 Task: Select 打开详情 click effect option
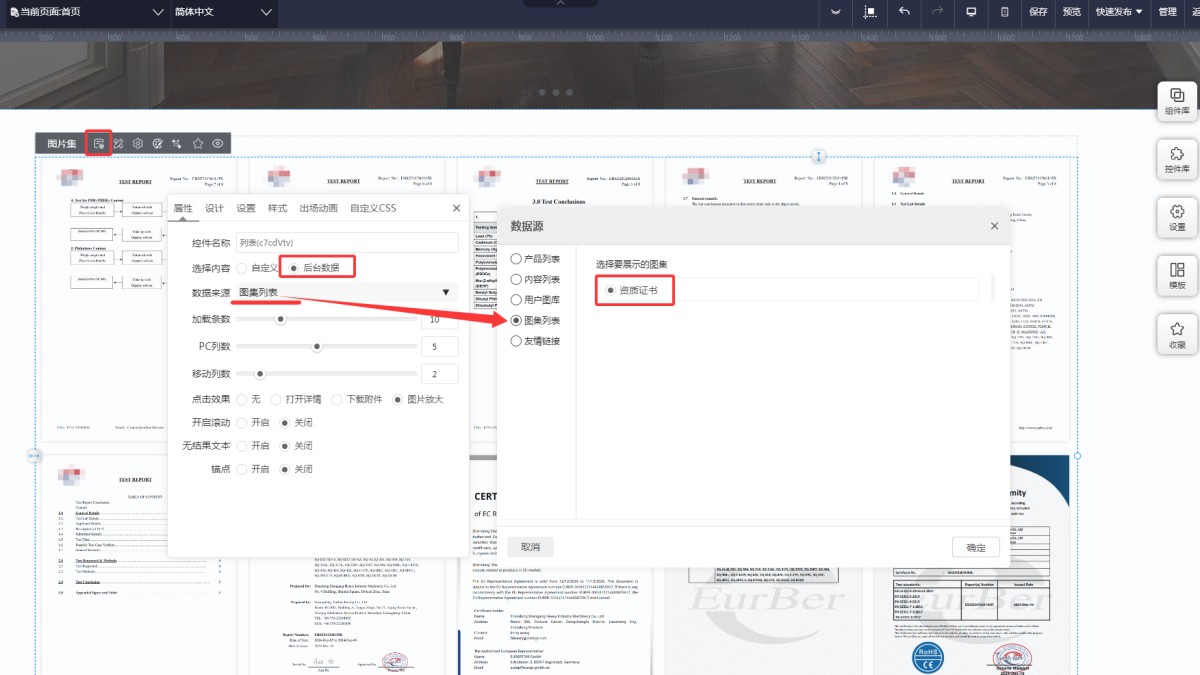point(277,399)
